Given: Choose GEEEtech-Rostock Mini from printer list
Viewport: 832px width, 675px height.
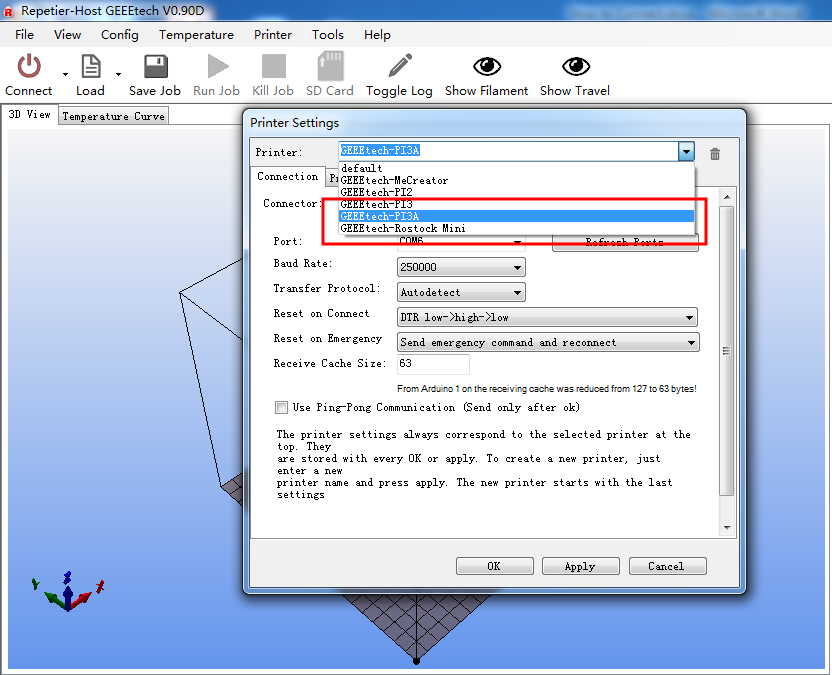Looking at the screenshot, I should coord(516,228).
